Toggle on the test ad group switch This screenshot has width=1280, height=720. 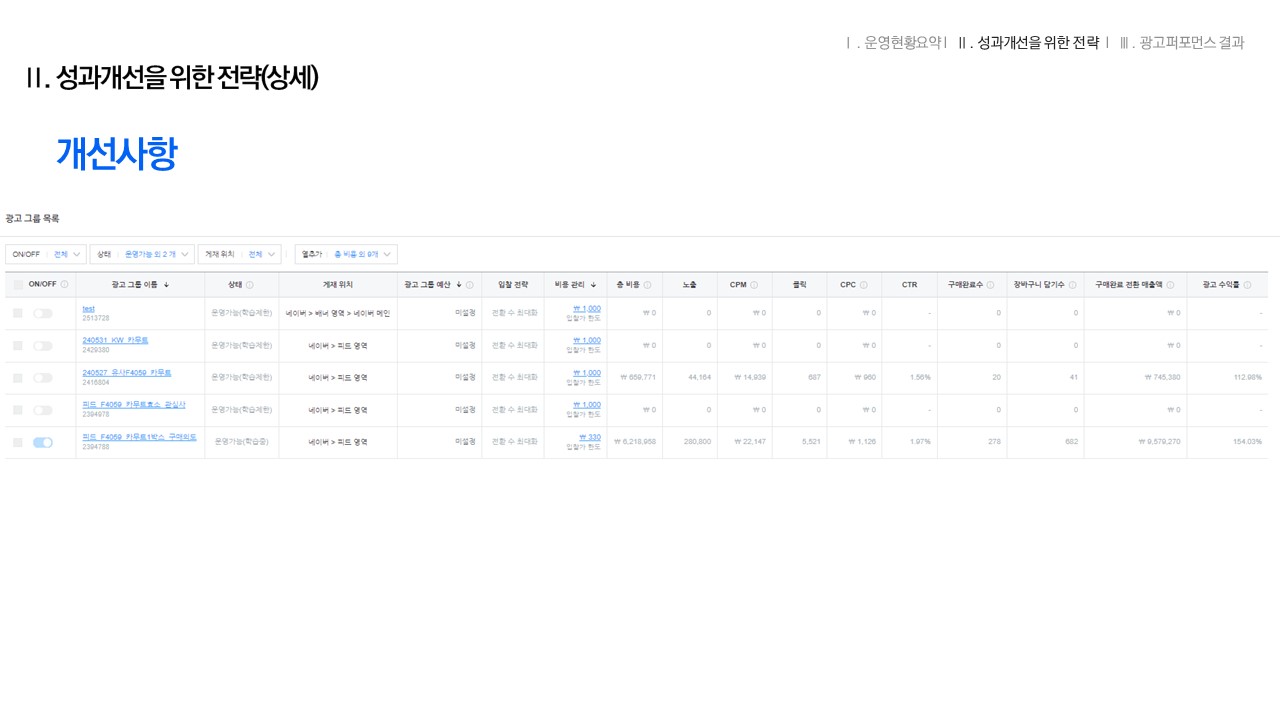pos(42,313)
